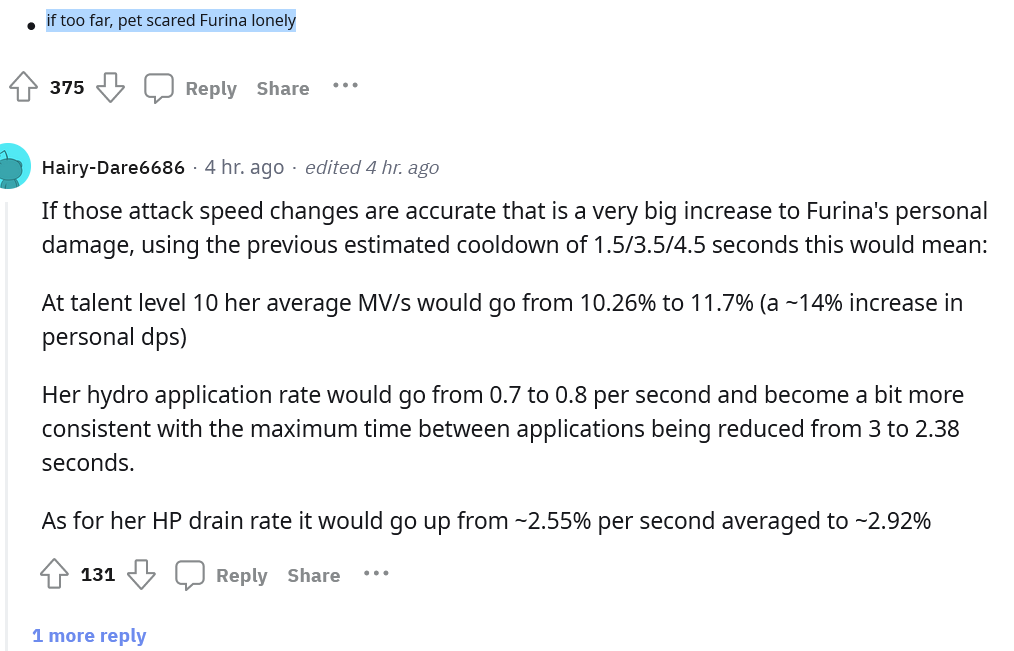Open more options on Hairy-Dare6686's comment

[x=376, y=573]
